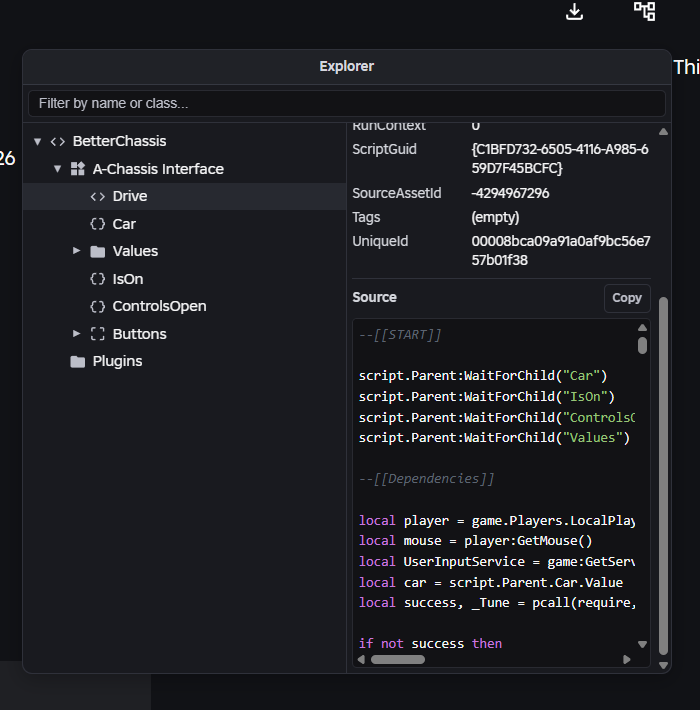Click the source code horizontal scrollbar
Viewport: 700px width, 710px height.
[398, 659]
